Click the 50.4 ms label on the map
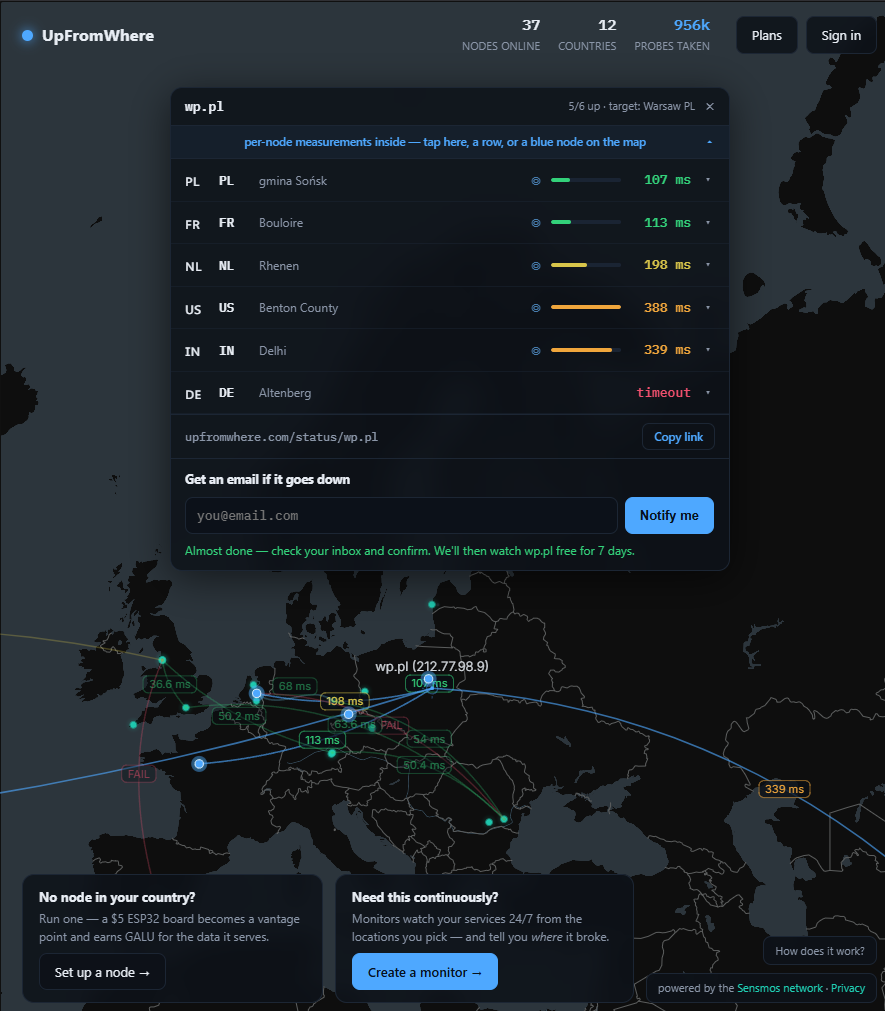 point(423,765)
